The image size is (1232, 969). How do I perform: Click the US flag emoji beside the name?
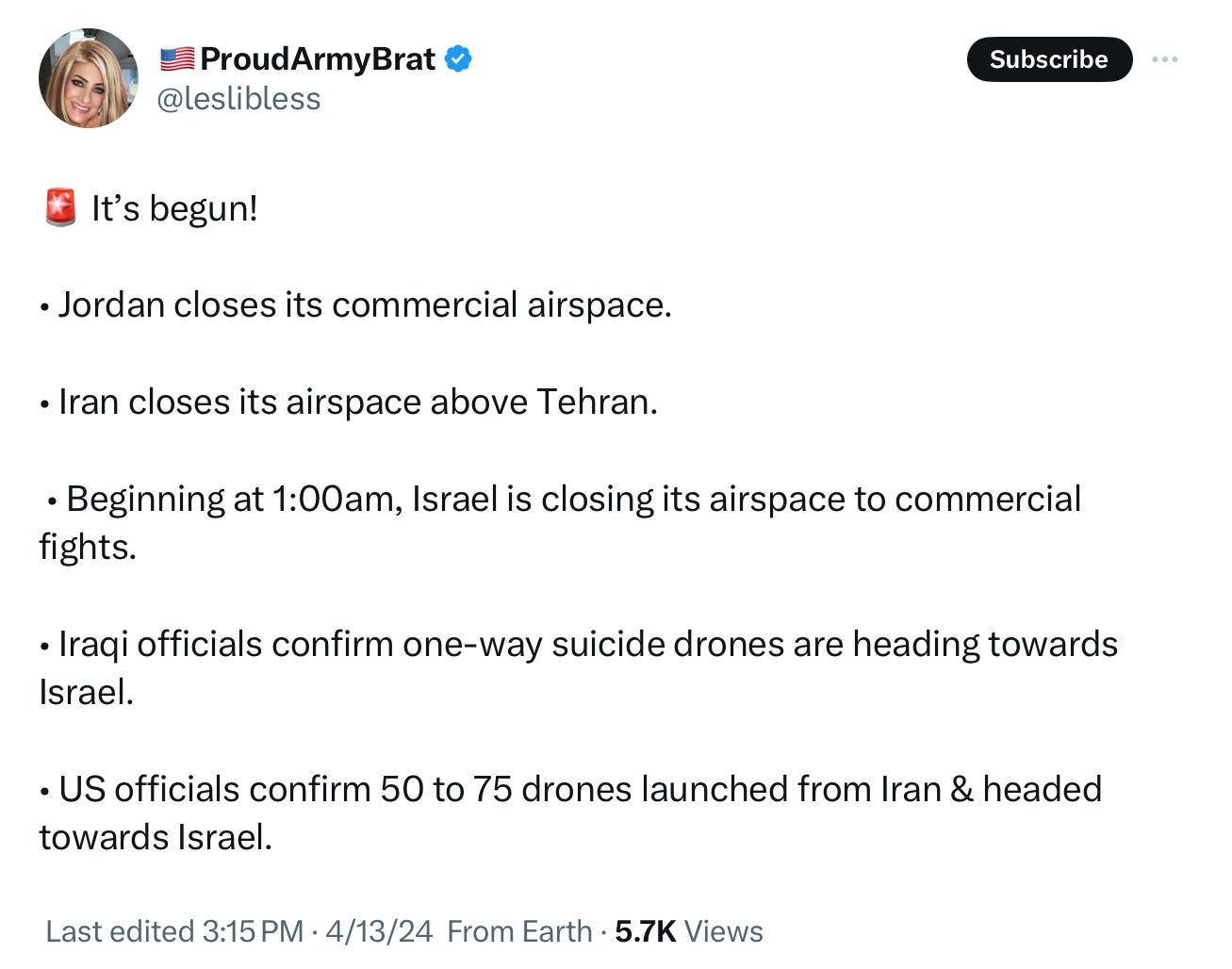(x=176, y=59)
